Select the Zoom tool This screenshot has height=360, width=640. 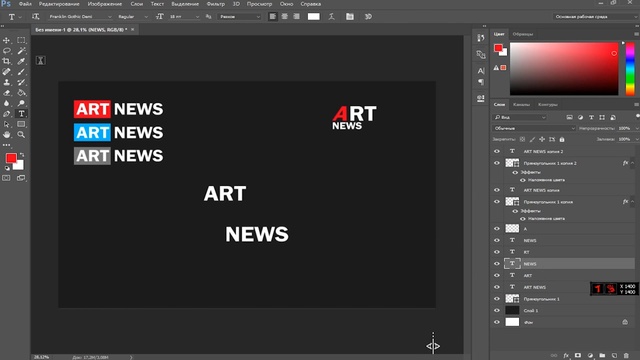21,135
